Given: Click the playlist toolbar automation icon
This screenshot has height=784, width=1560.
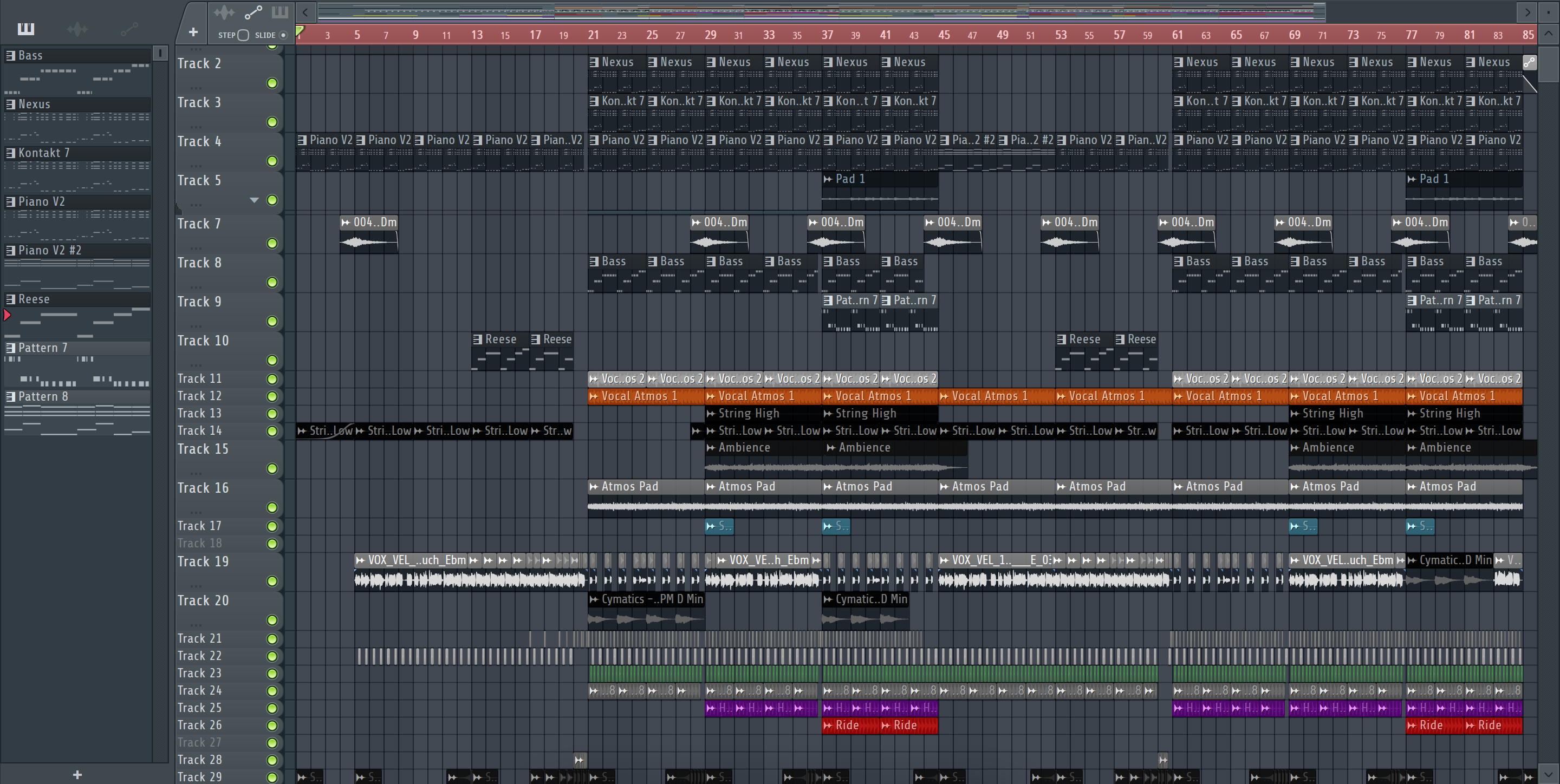Looking at the screenshot, I should click(253, 12).
